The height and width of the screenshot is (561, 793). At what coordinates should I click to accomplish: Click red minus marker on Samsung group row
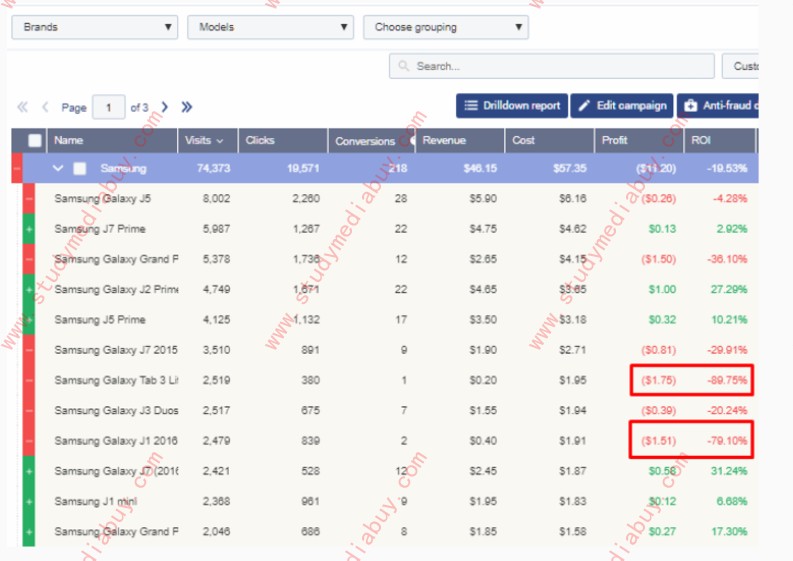(x=17, y=168)
